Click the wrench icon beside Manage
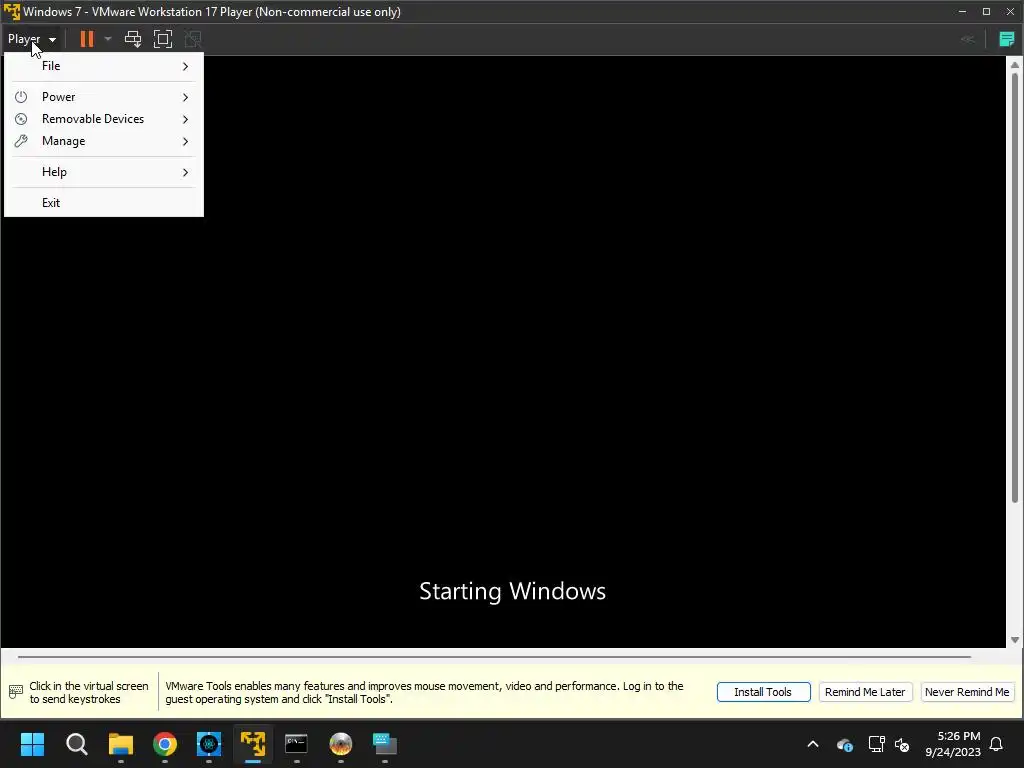 pyautogui.click(x=21, y=141)
